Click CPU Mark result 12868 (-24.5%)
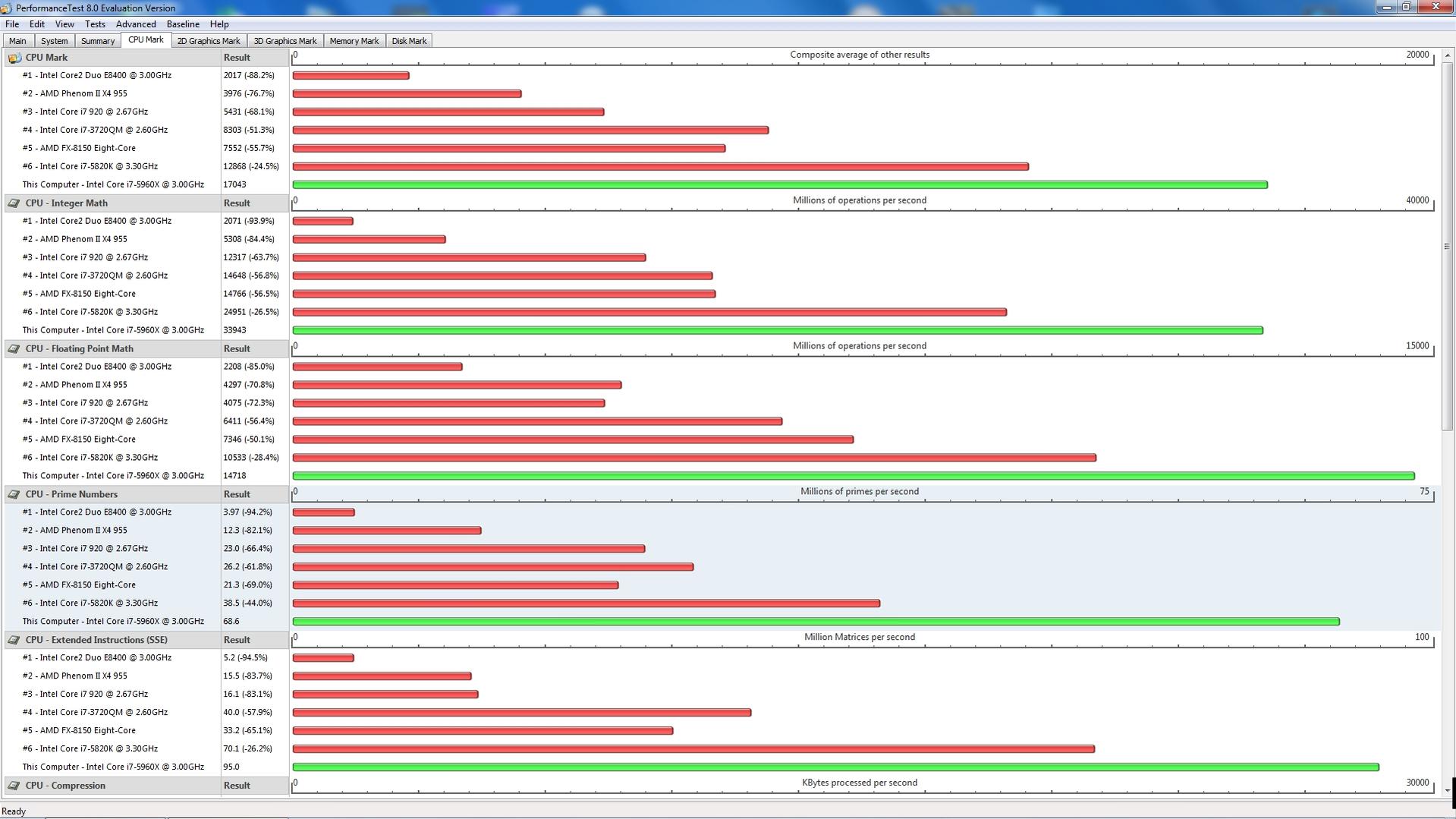 [251, 167]
